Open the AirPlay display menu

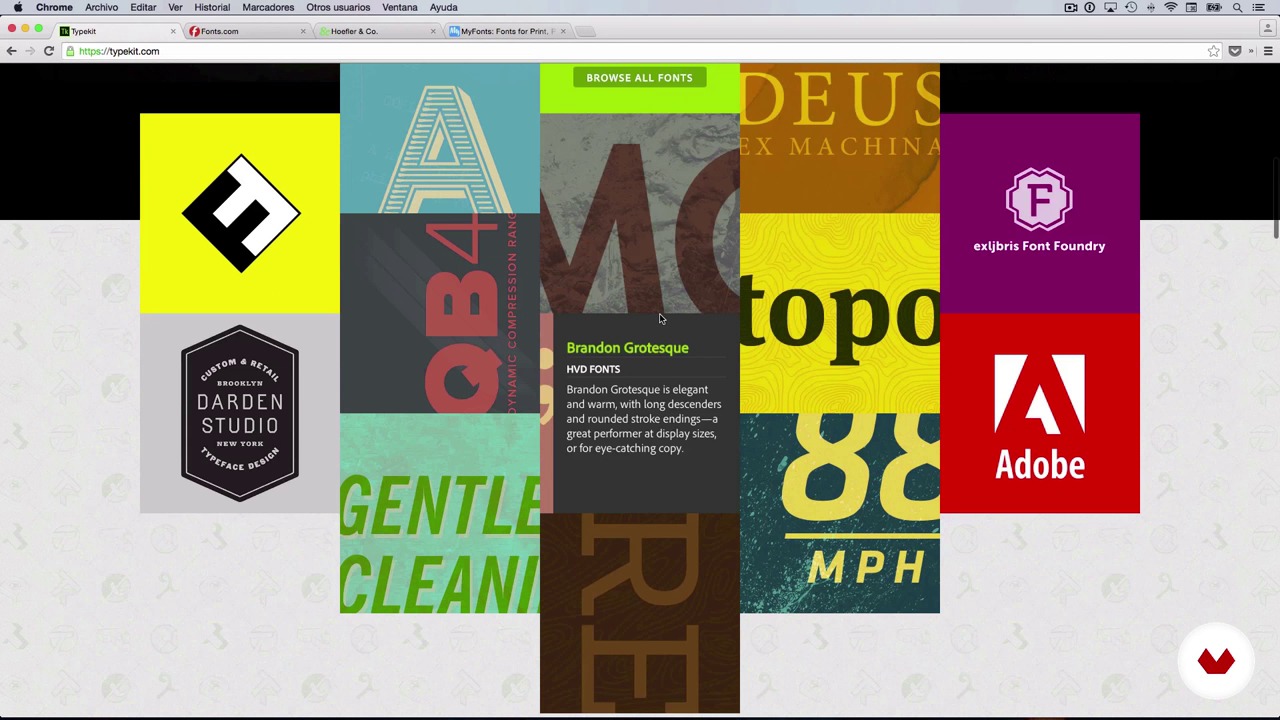1110,7
